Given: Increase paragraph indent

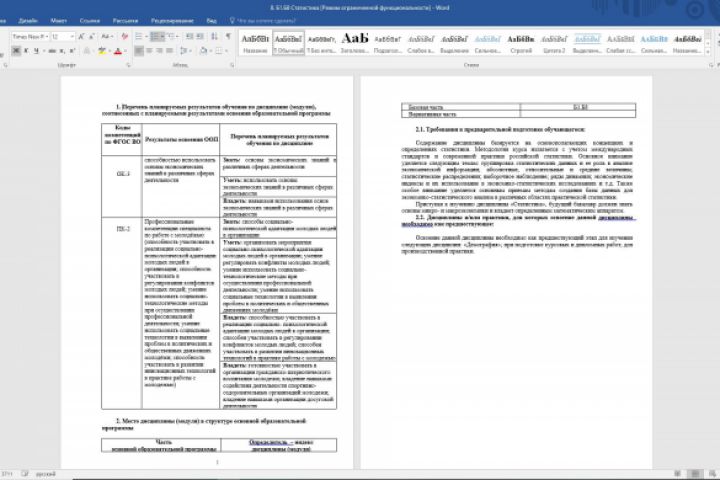Looking at the screenshot, I should click(x=200, y=36).
